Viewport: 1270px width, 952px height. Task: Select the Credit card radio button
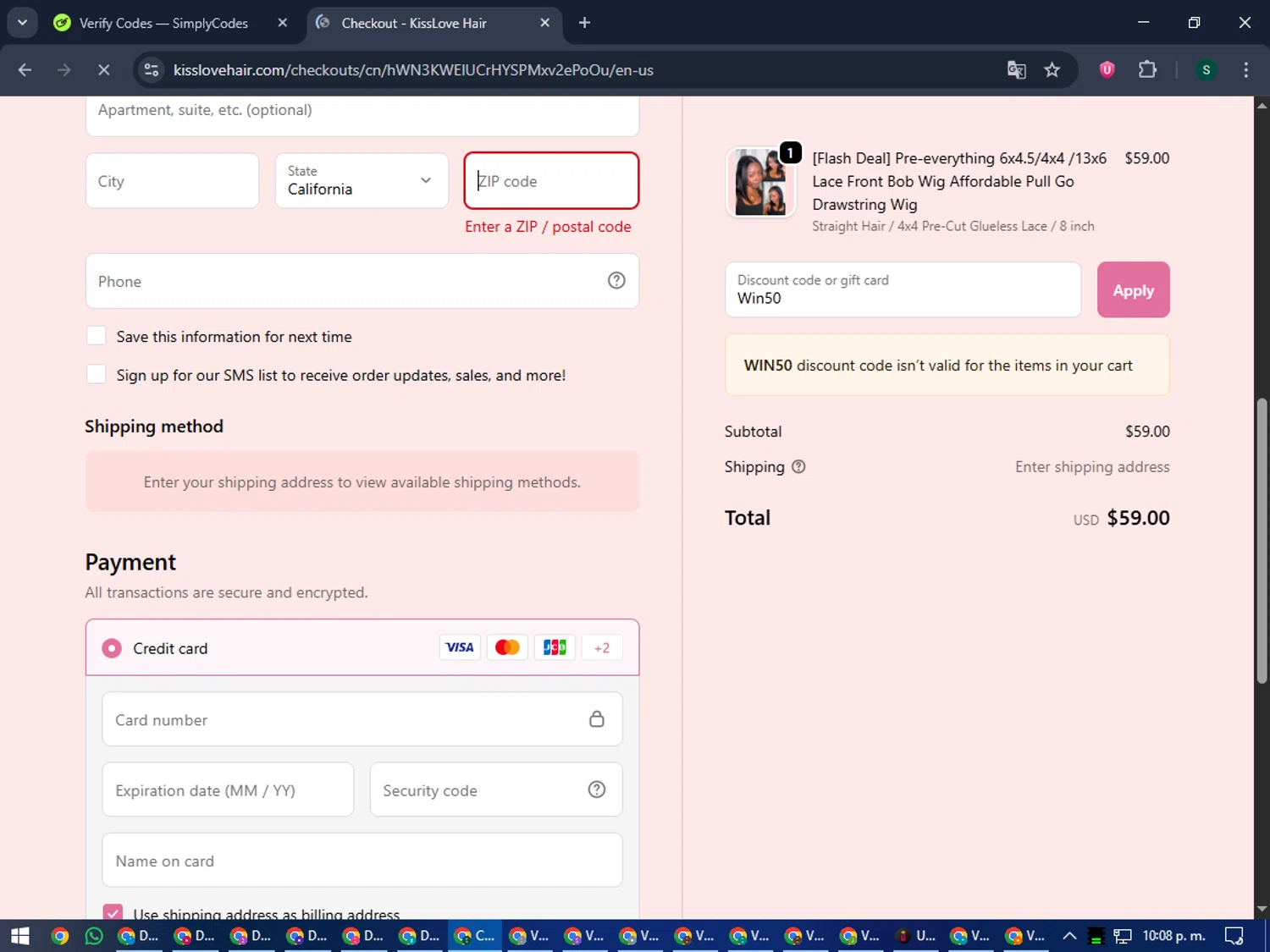pyautogui.click(x=112, y=648)
